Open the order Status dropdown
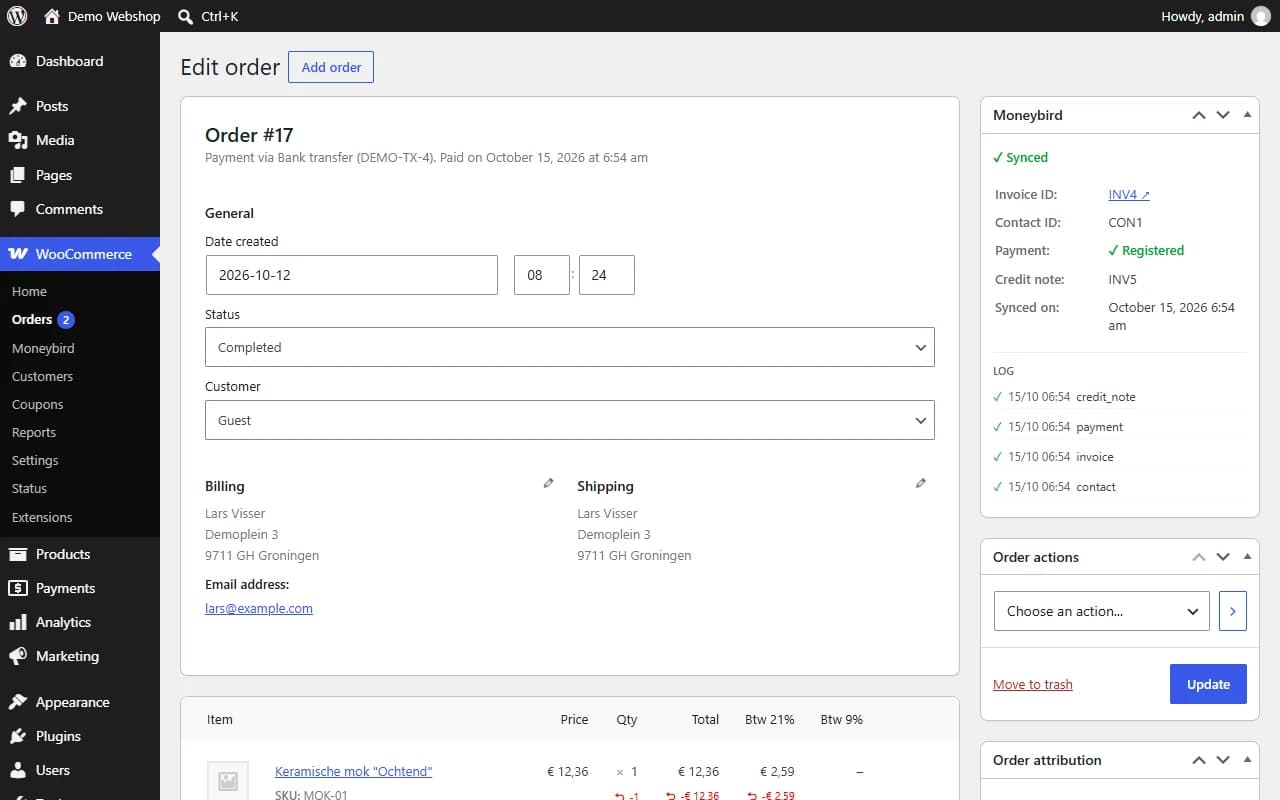The height and width of the screenshot is (800, 1280). [x=570, y=347]
